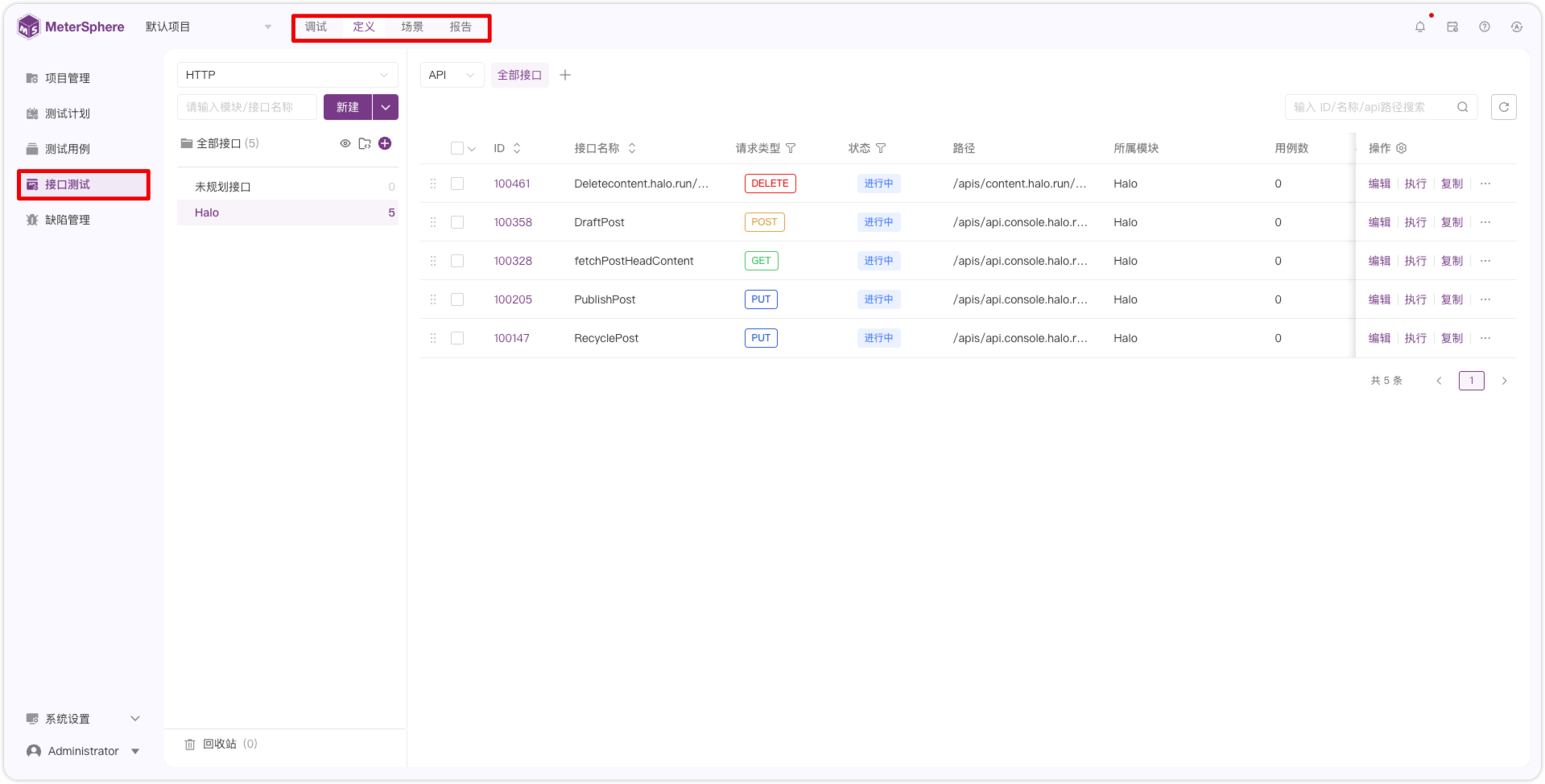Sort by ID column arrows
1545x784 pixels.
(517, 148)
